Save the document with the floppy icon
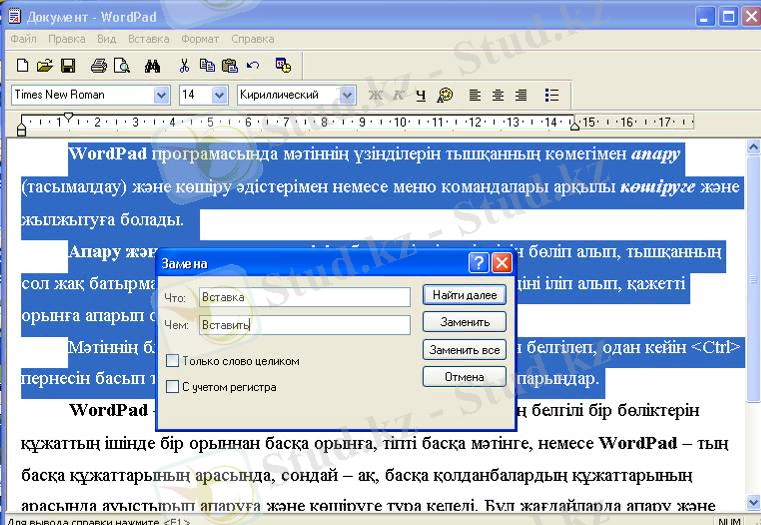This screenshot has width=761, height=525. click(x=68, y=66)
